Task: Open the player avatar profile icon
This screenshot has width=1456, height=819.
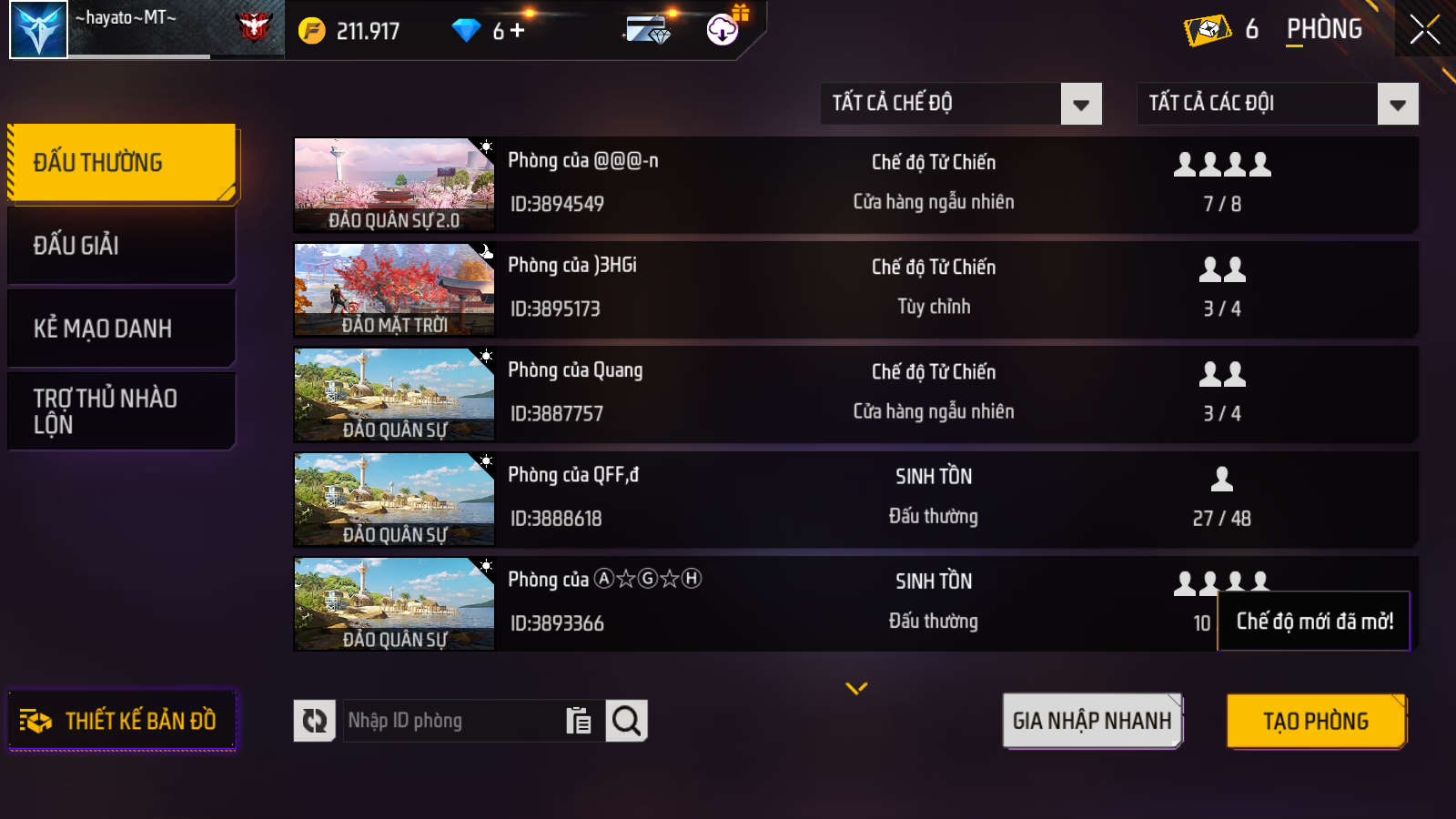Action: pos(38,29)
